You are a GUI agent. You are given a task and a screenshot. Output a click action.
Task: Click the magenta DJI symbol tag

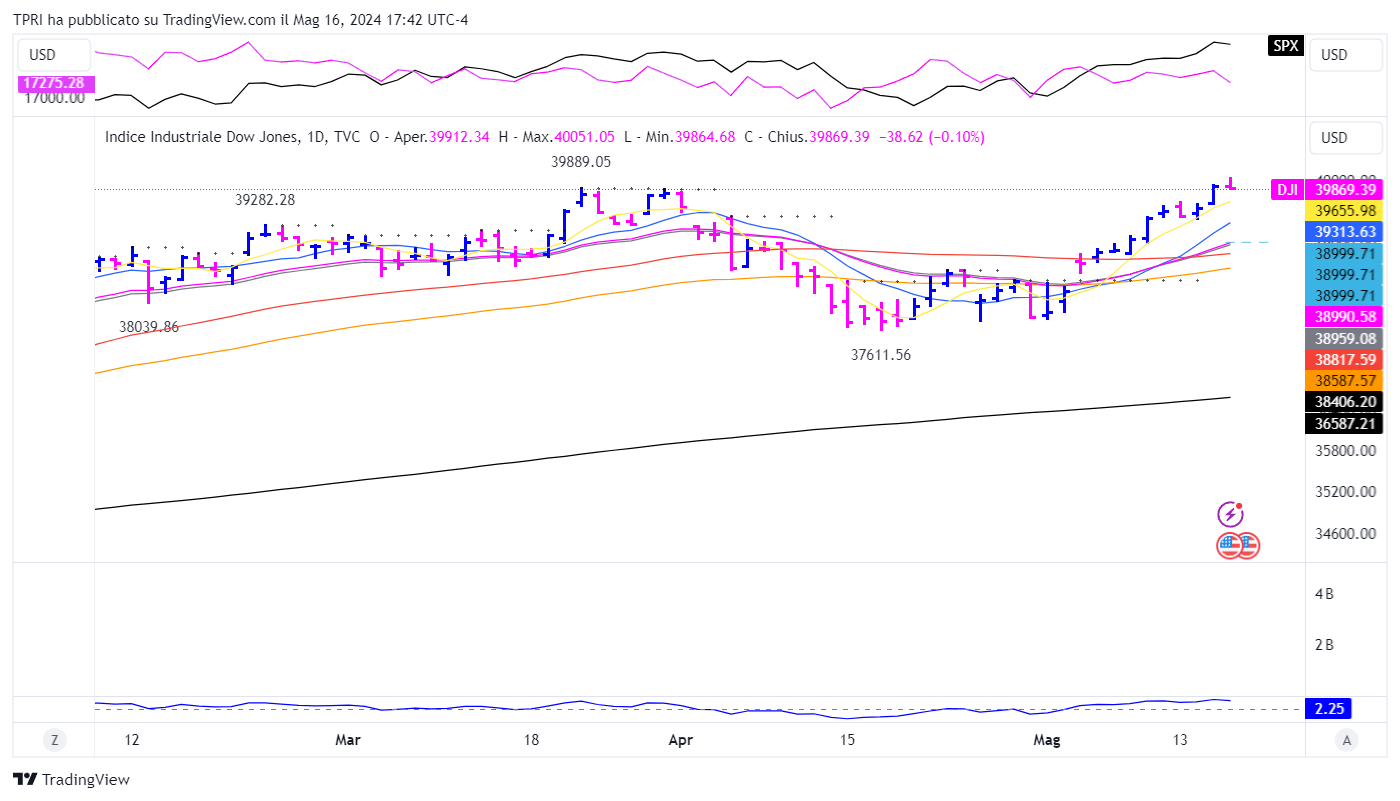click(x=1286, y=189)
